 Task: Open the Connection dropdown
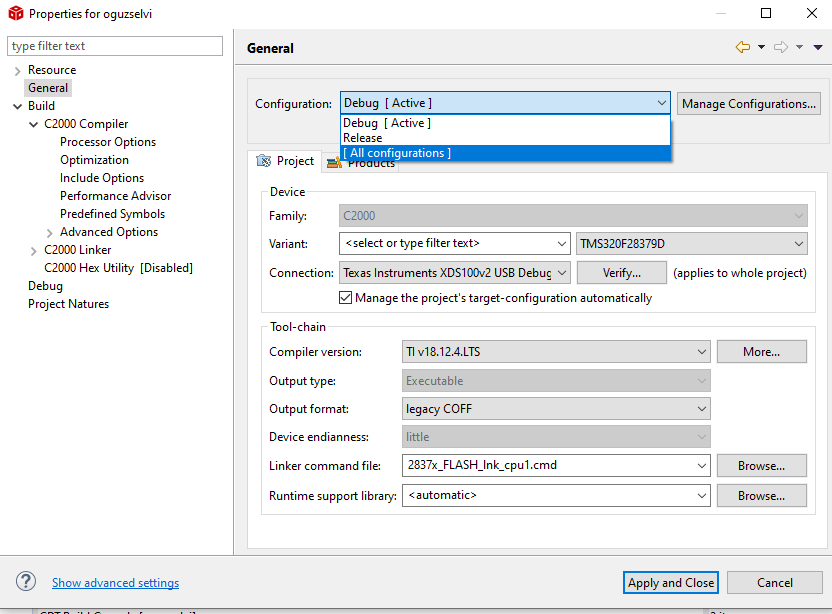[561, 272]
